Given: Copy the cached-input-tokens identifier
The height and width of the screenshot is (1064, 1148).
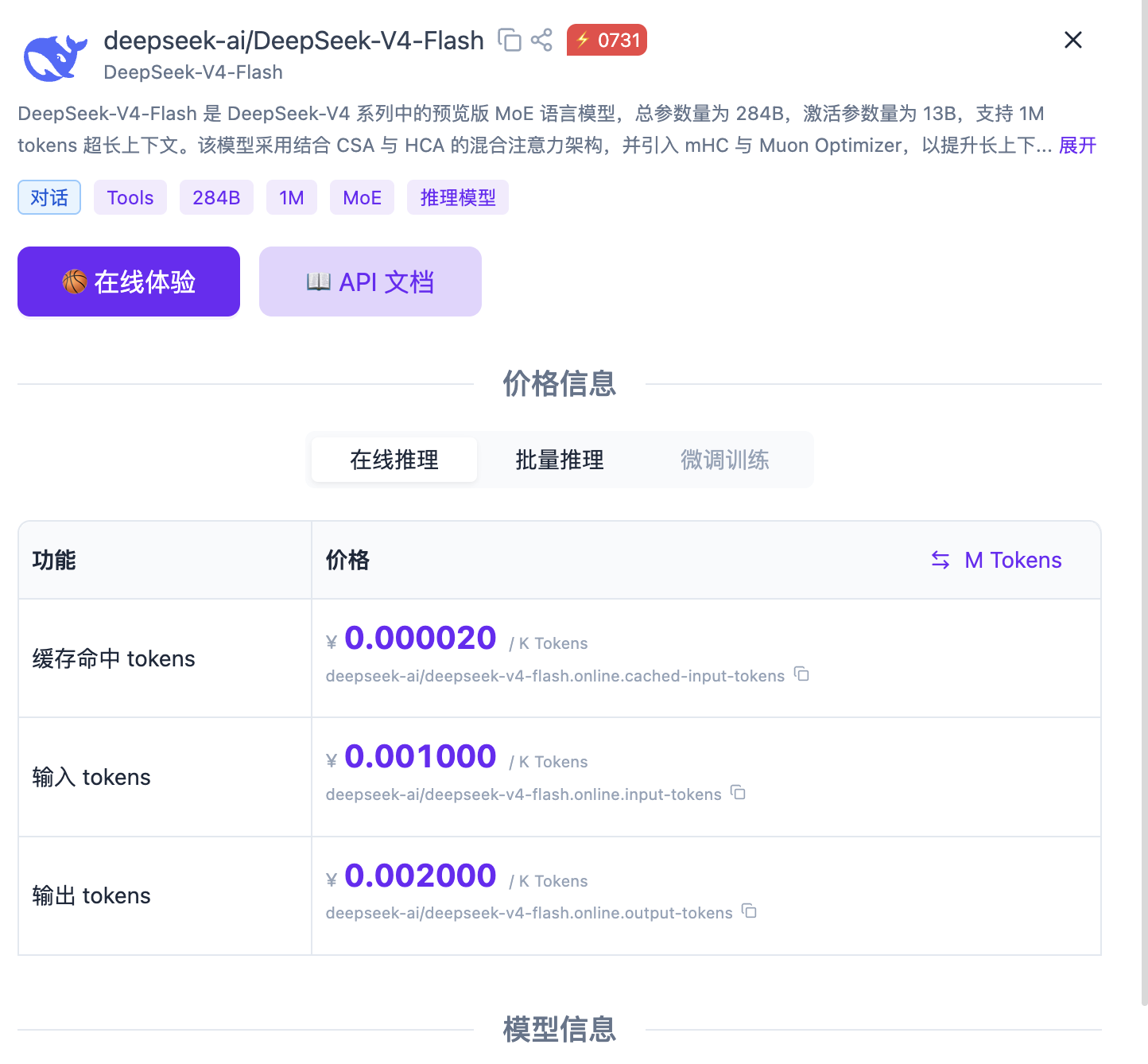Looking at the screenshot, I should 802,674.
